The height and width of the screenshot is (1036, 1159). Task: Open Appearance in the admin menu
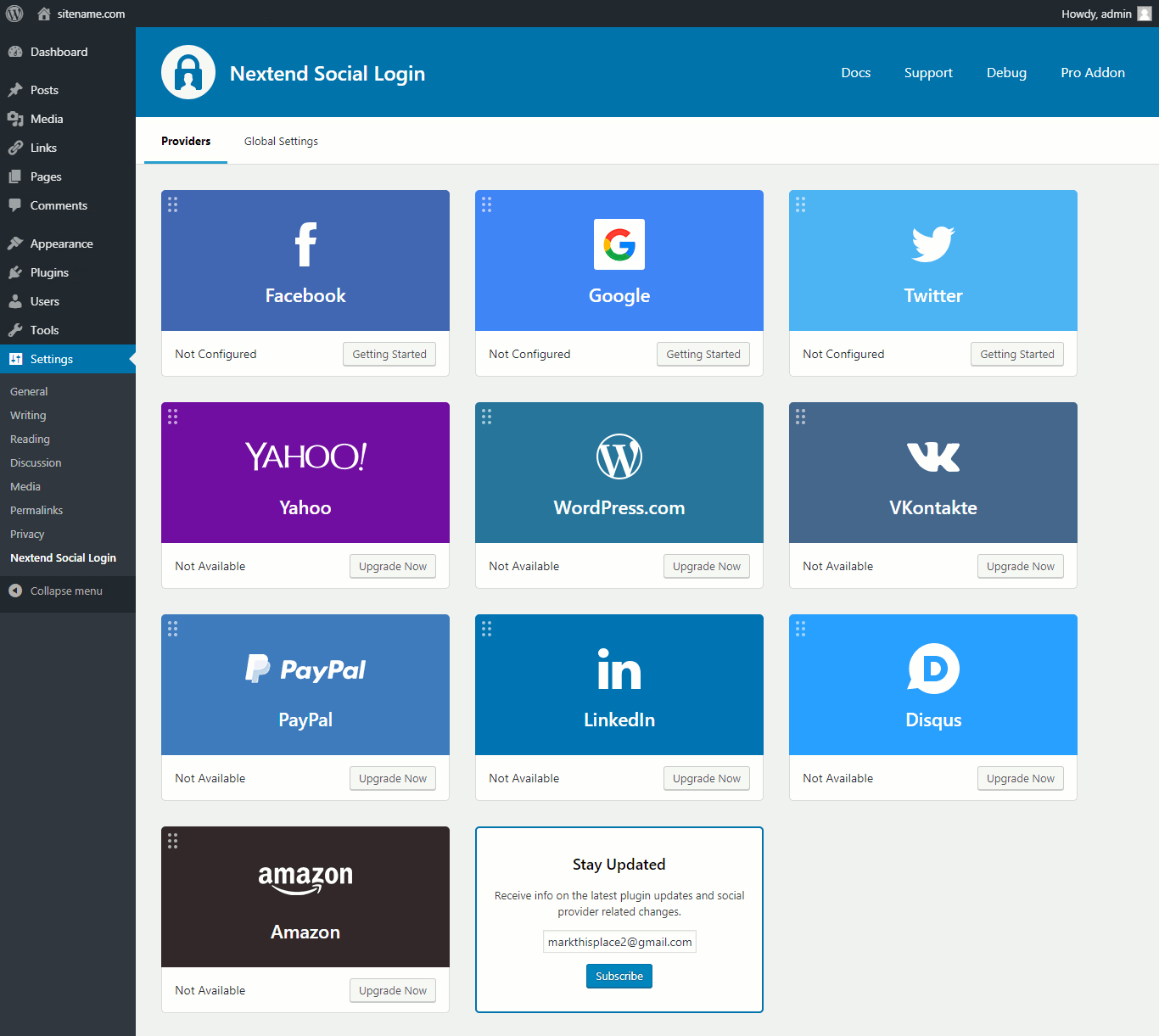(x=68, y=244)
